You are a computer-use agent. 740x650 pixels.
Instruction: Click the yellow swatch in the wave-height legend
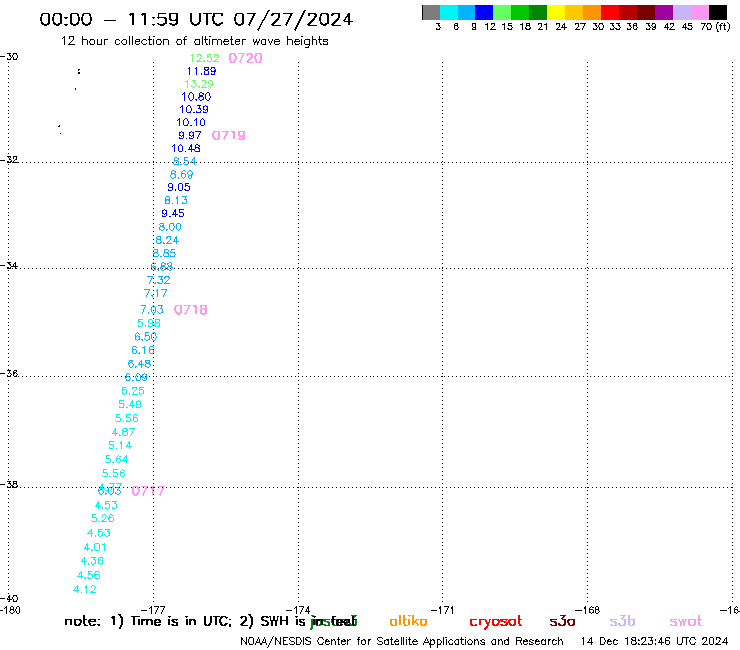[x=556, y=12]
